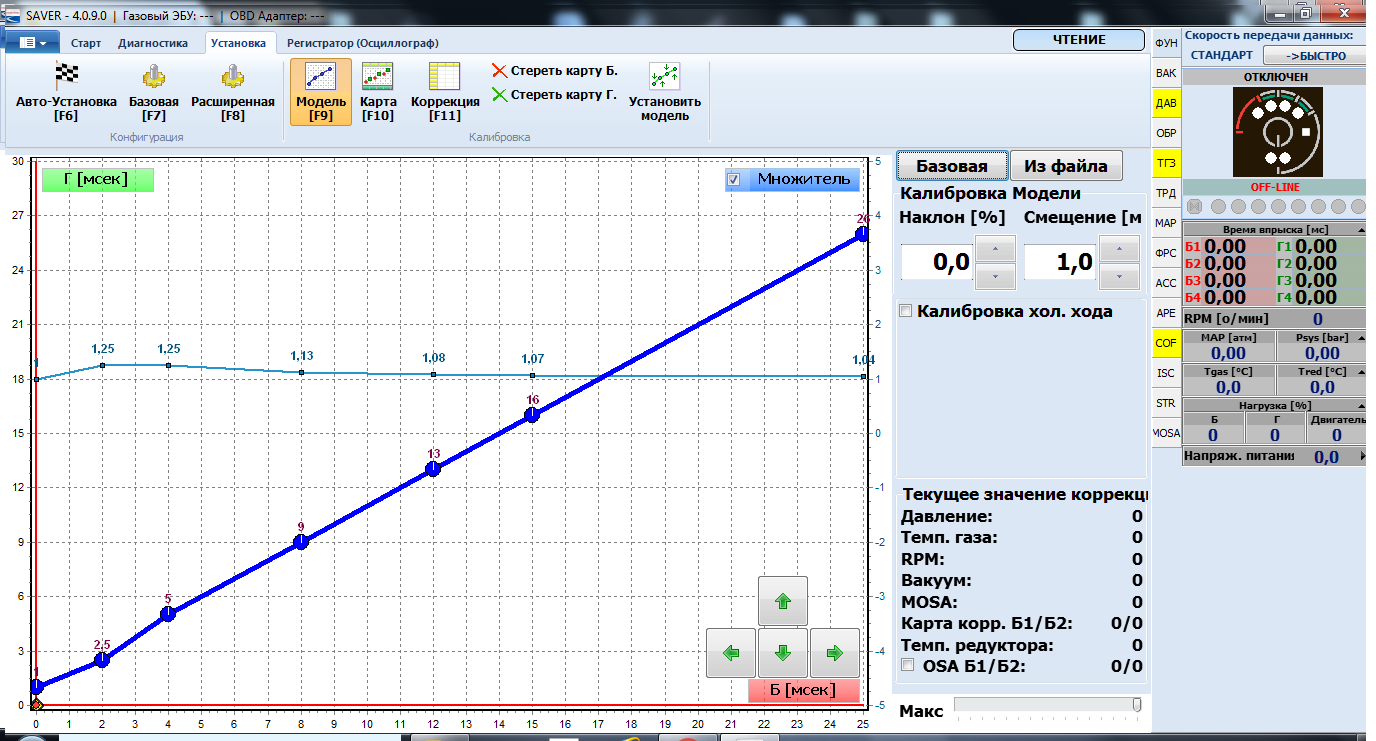Decrease Смещение value with down stepper
The image size is (1376, 741).
(1119, 276)
